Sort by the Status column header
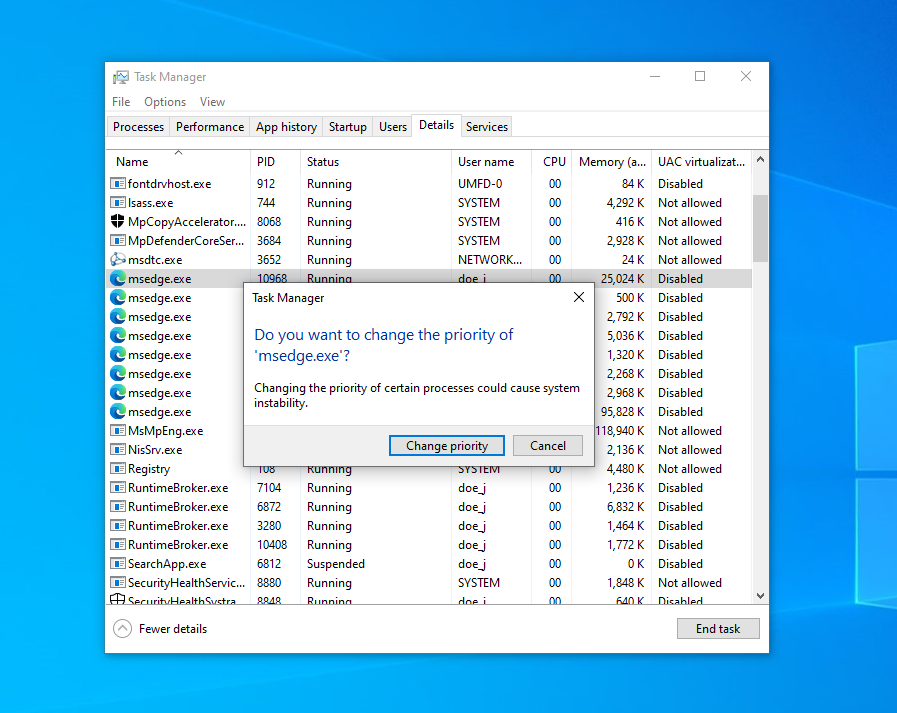 click(x=376, y=161)
